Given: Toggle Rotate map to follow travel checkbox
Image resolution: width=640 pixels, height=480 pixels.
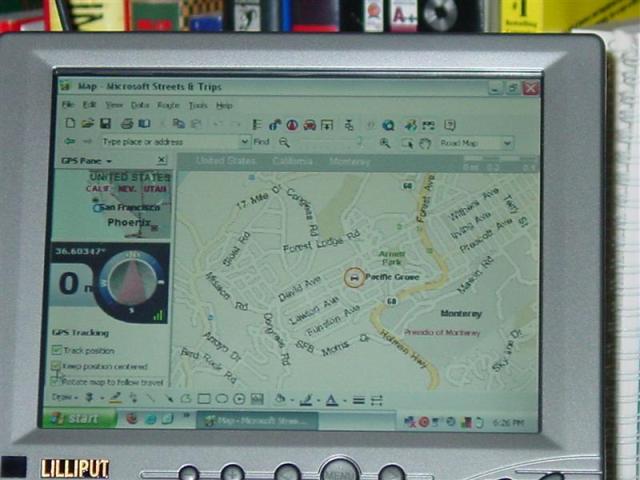Looking at the screenshot, I should click(56, 381).
